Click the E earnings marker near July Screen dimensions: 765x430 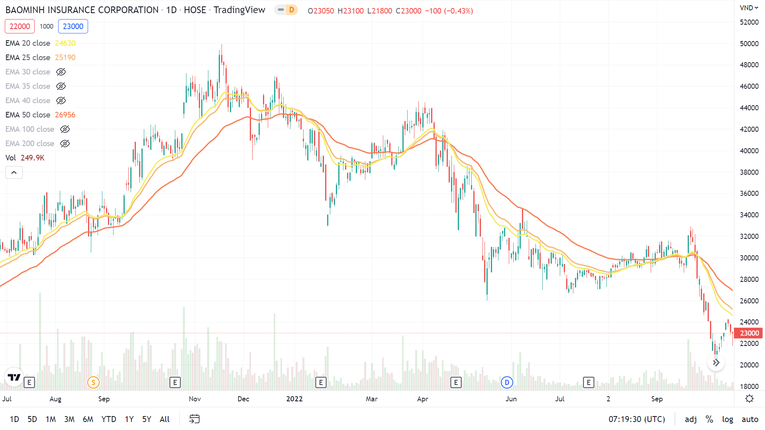(x=29, y=382)
